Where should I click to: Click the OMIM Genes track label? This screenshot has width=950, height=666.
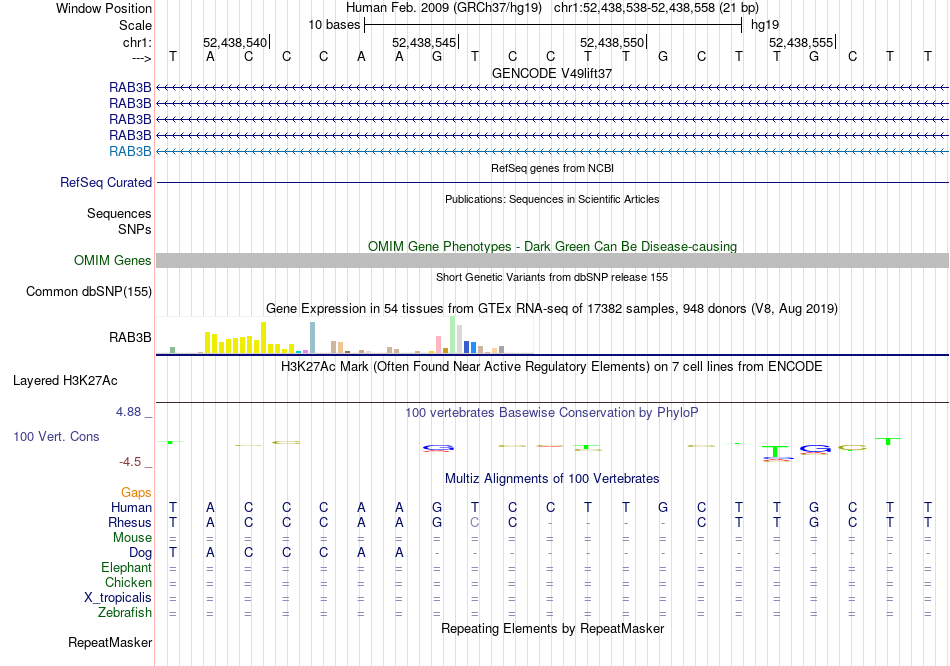tap(113, 261)
